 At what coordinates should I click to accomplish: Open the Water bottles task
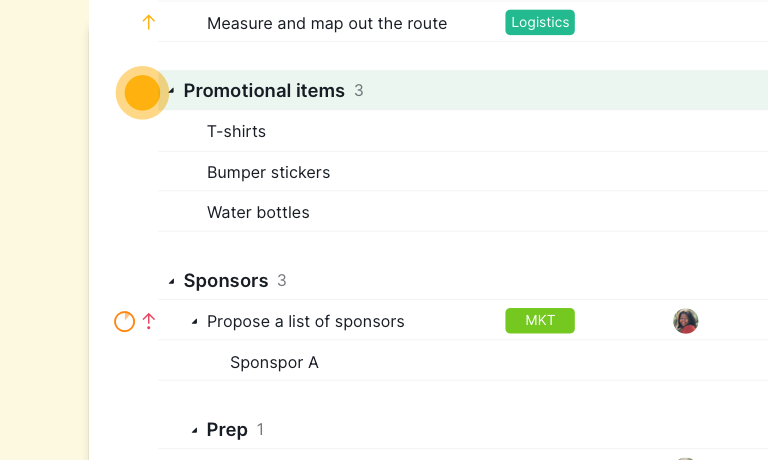pyautogui.click(x=258, y=213)
